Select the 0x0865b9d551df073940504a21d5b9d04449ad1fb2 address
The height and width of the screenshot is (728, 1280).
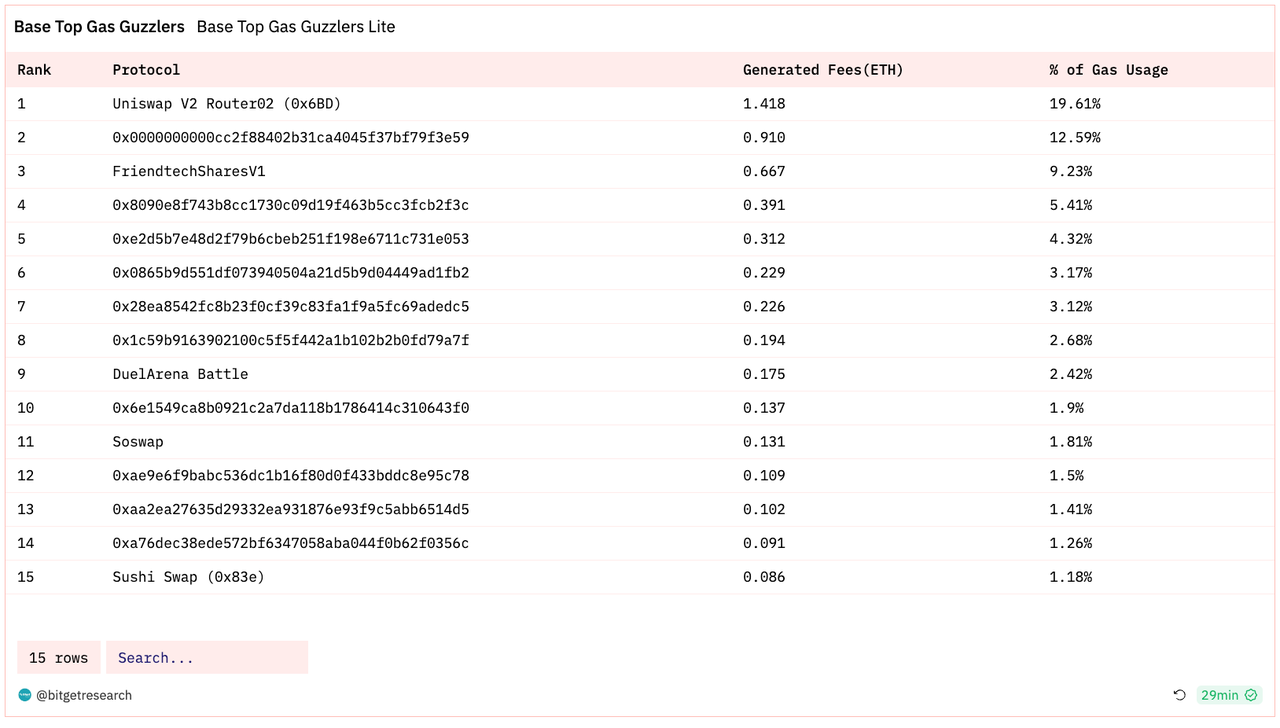(291, 273)
